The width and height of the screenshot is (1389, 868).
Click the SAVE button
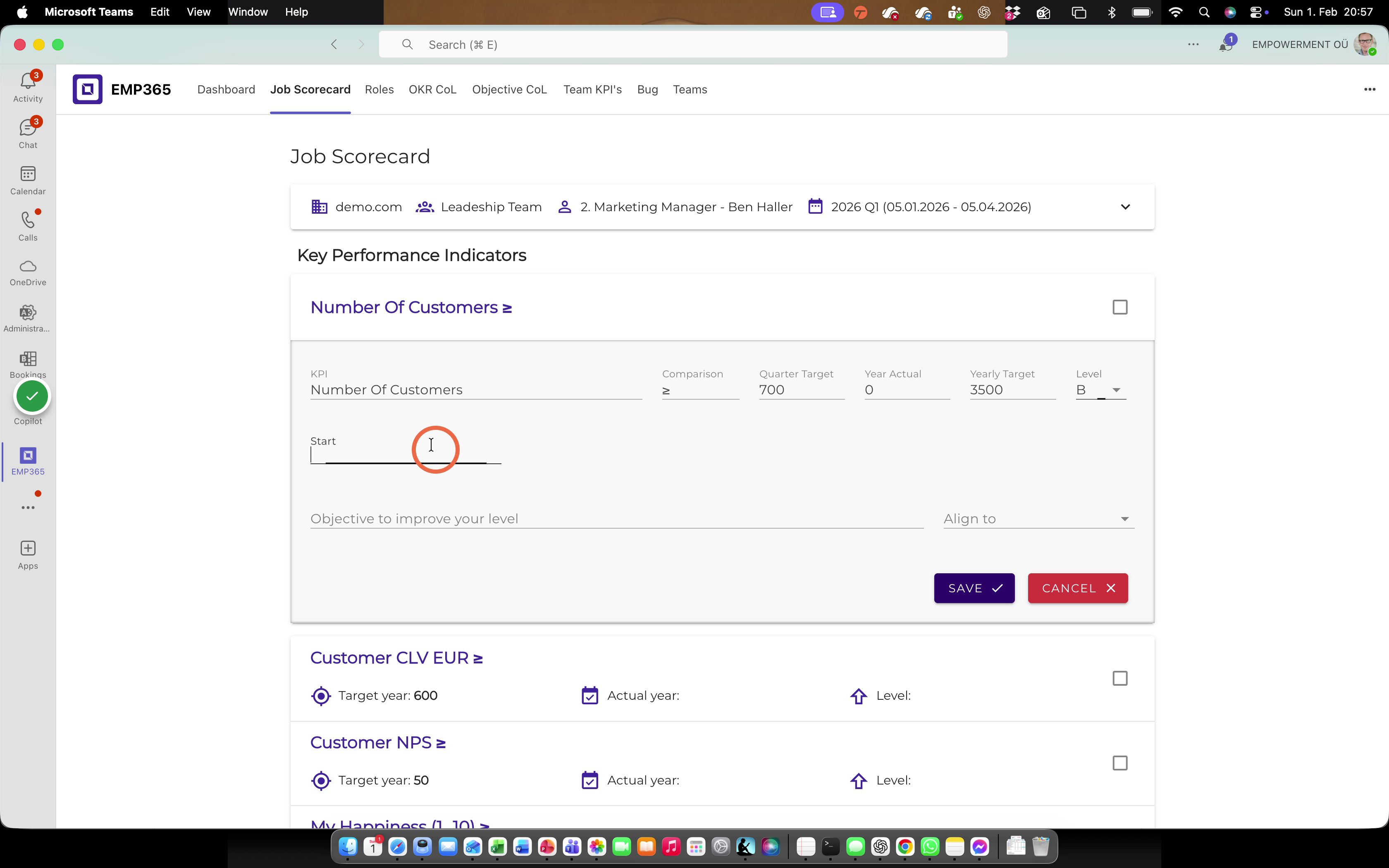tap(974, 588)
